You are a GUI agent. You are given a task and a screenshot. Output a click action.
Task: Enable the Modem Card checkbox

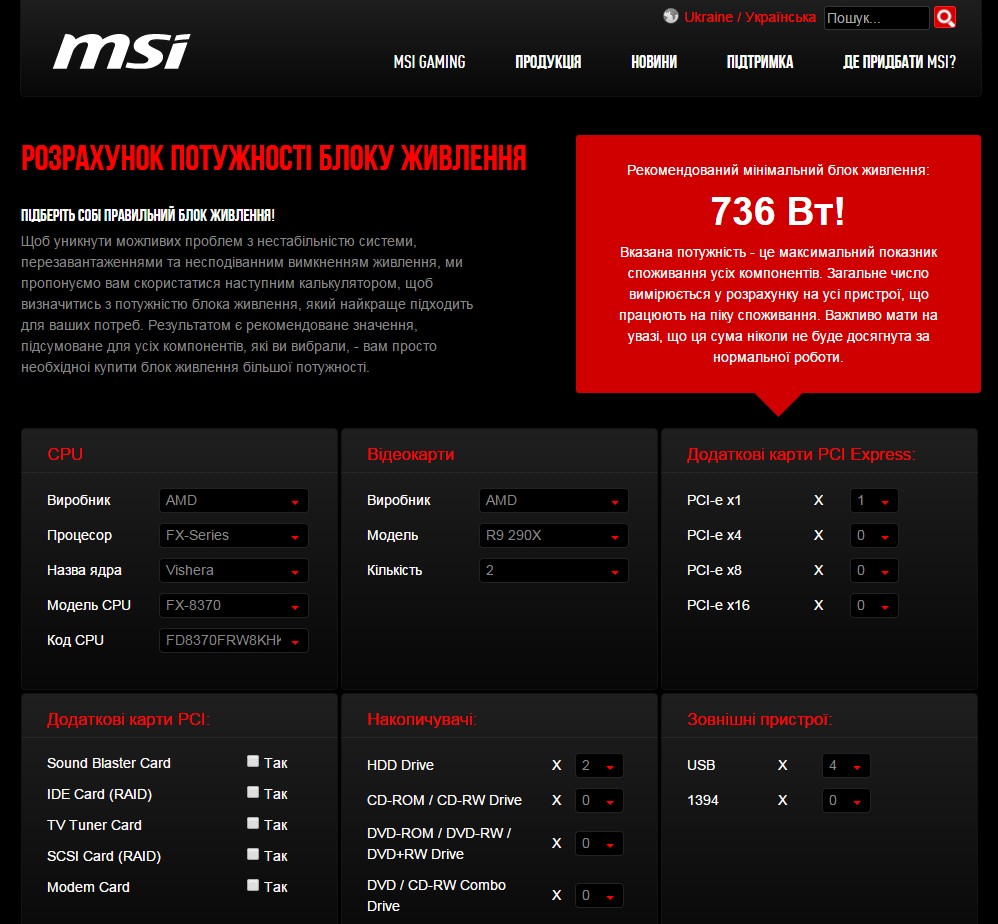(253, 885)
